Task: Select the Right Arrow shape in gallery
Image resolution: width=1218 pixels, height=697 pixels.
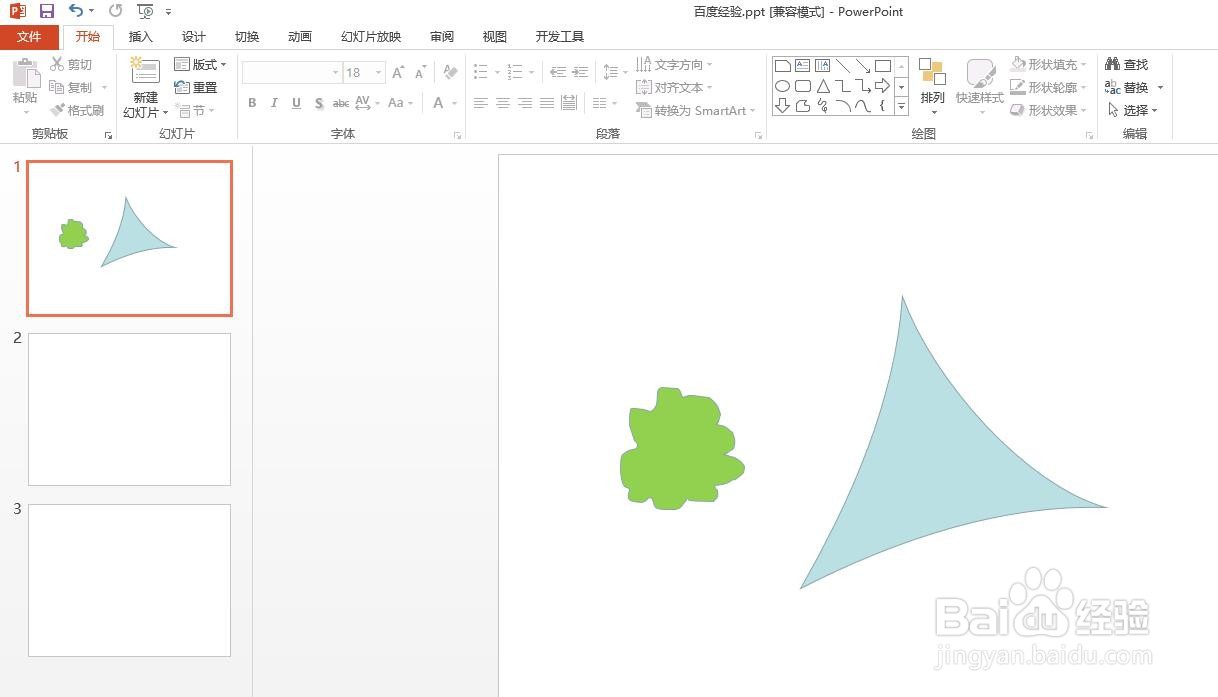Action: (x=883, y=86)
